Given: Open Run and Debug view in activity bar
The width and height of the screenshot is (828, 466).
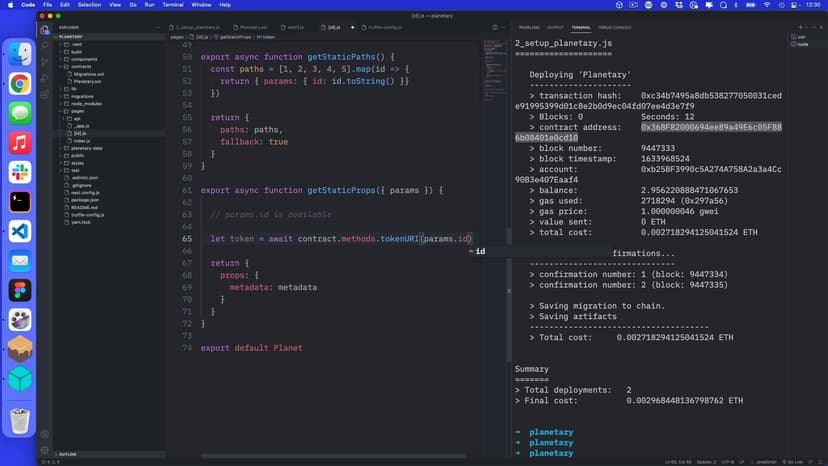Looking at the screenshot, I should (x=45, y=78).
